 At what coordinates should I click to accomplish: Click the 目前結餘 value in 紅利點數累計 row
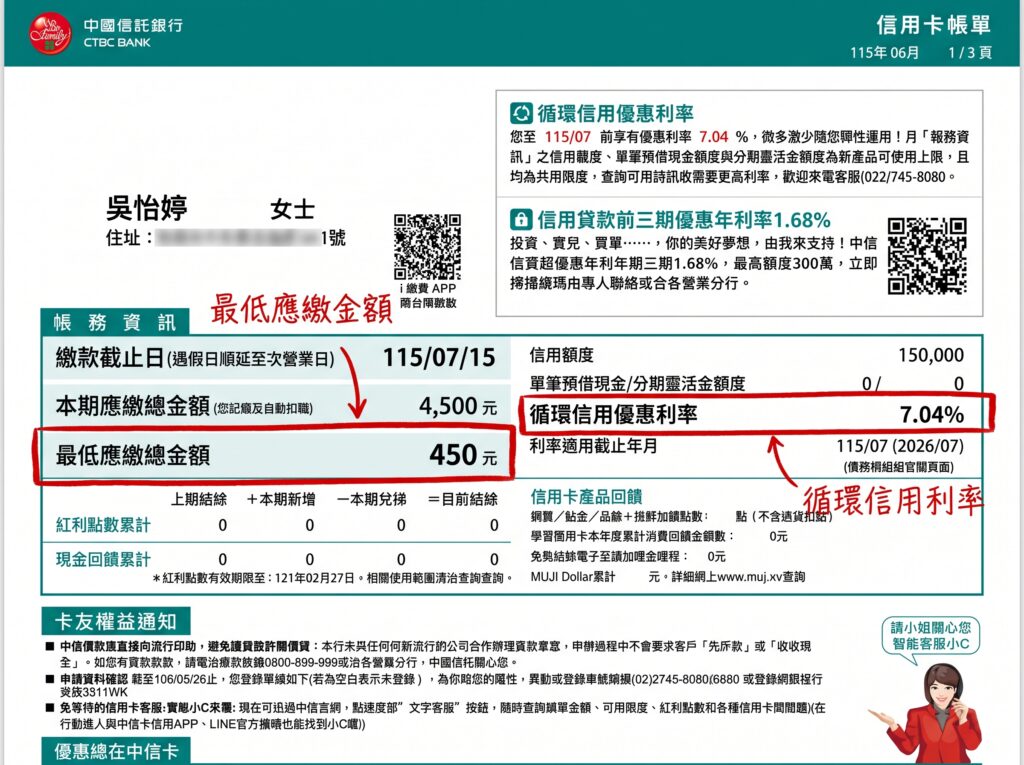pos(494,525)
